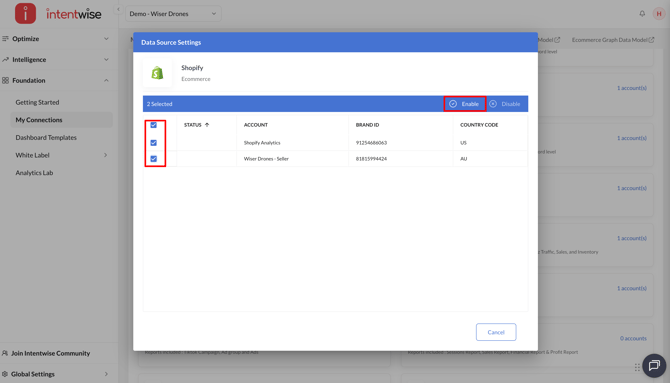Viewport: 670px width, 383px height.
Task: Click brand ID 81815994424
Action: (x=371, y=159)
